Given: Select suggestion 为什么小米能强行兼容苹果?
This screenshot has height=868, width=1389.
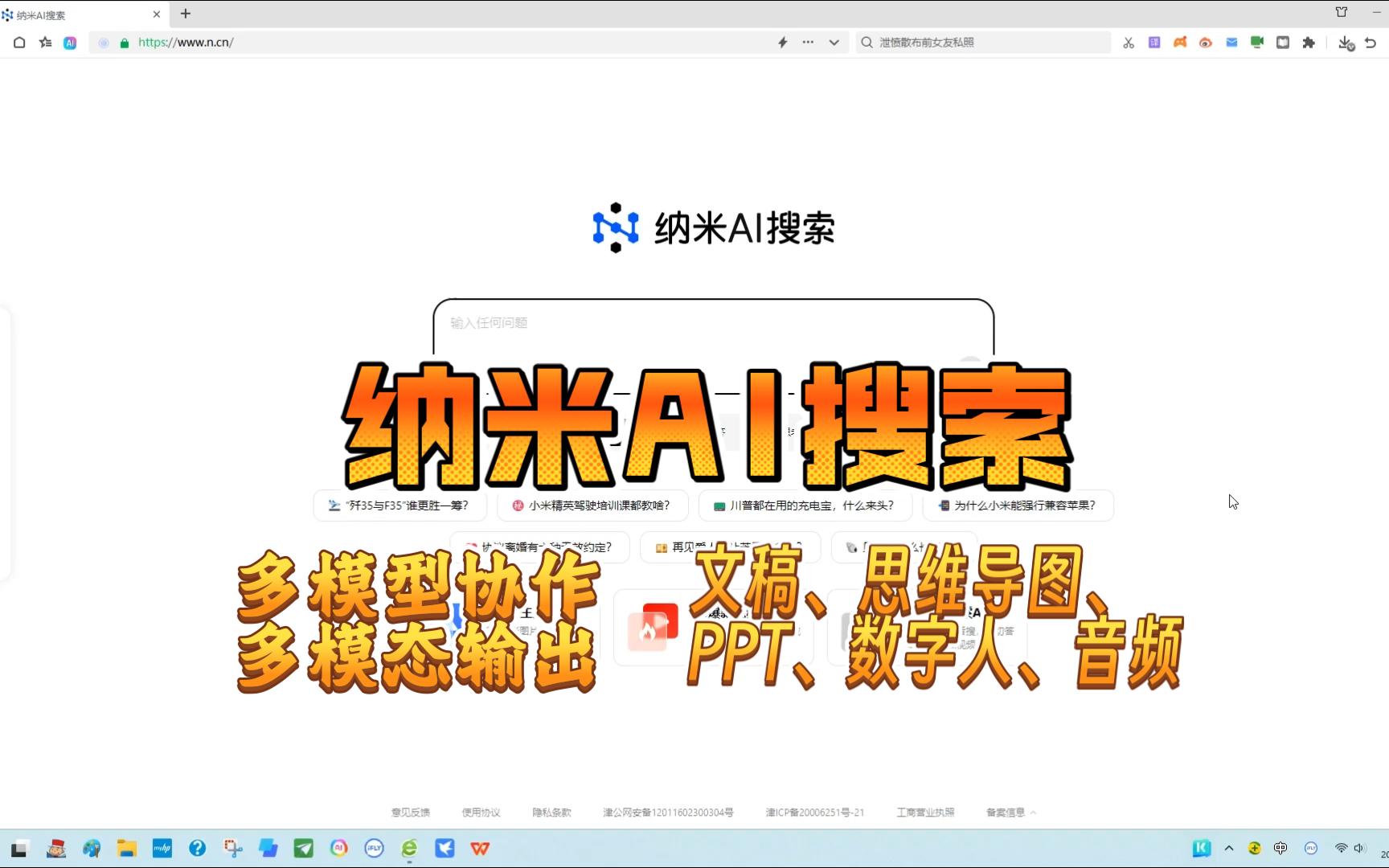Looking at the screenshot, I should 1018,506.
